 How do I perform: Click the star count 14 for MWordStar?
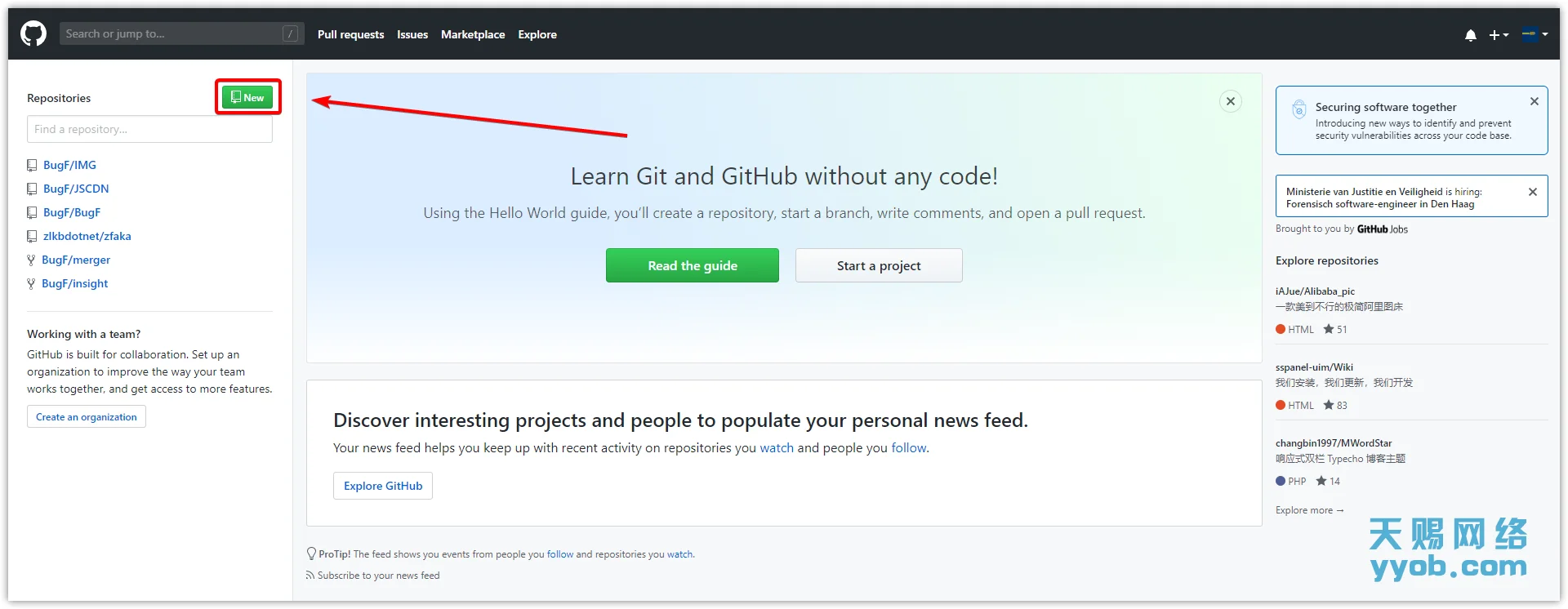[x=1328, y=481]
